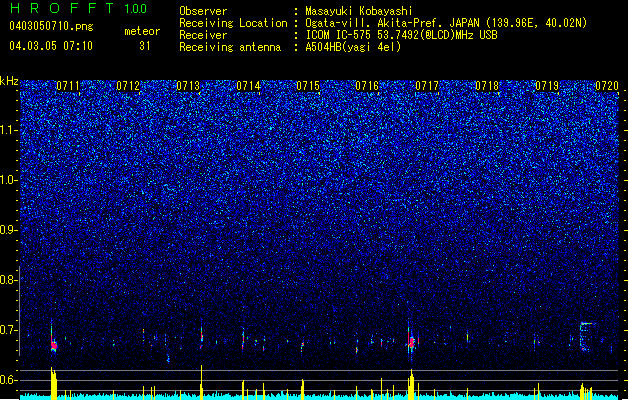This screenshot has height=400, width=629.
Task: Click the tall yellow intensity peak below 0713
Action: click(x=201, y=382)
